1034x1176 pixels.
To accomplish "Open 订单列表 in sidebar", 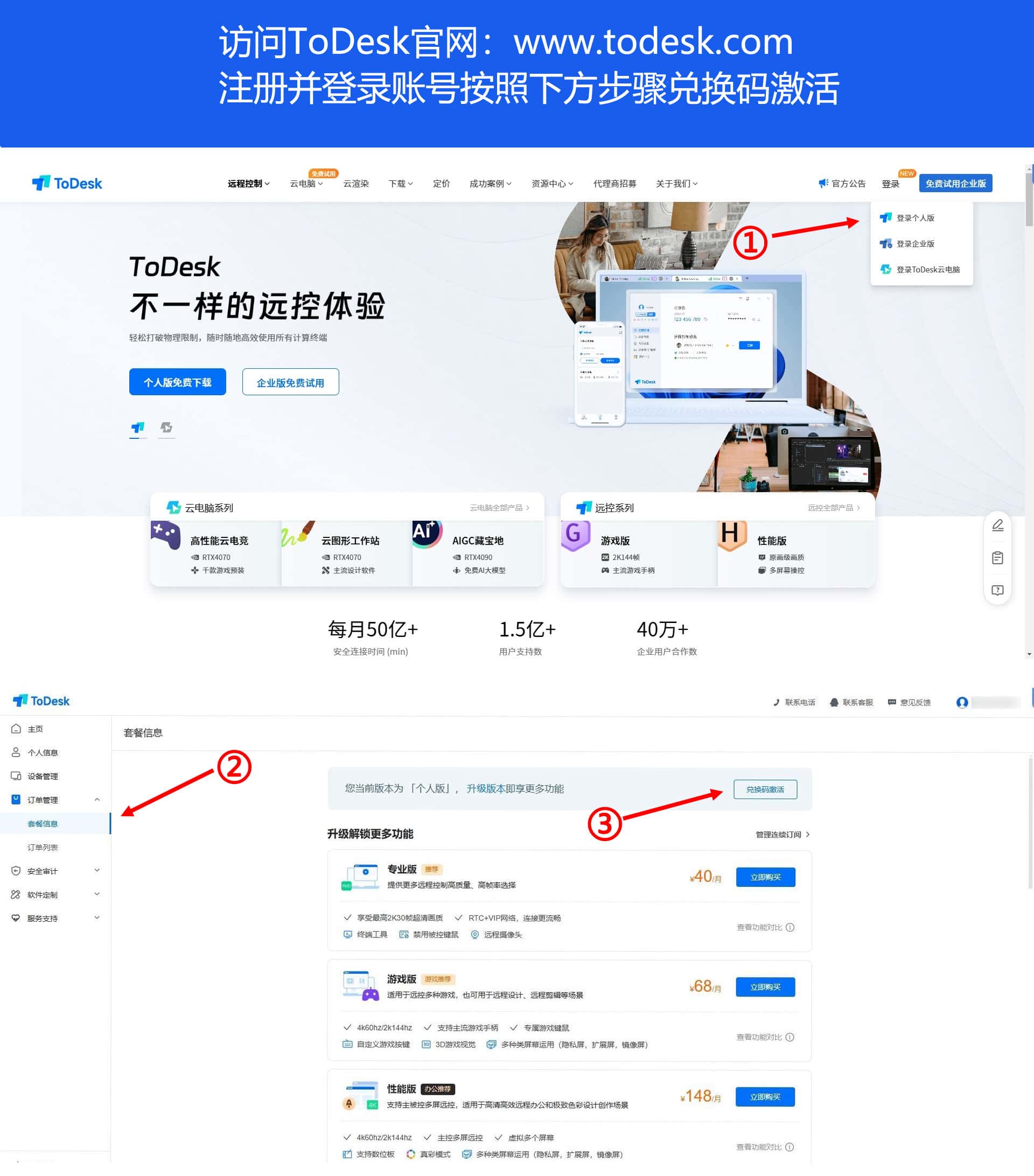I will [x=43, y=847].
